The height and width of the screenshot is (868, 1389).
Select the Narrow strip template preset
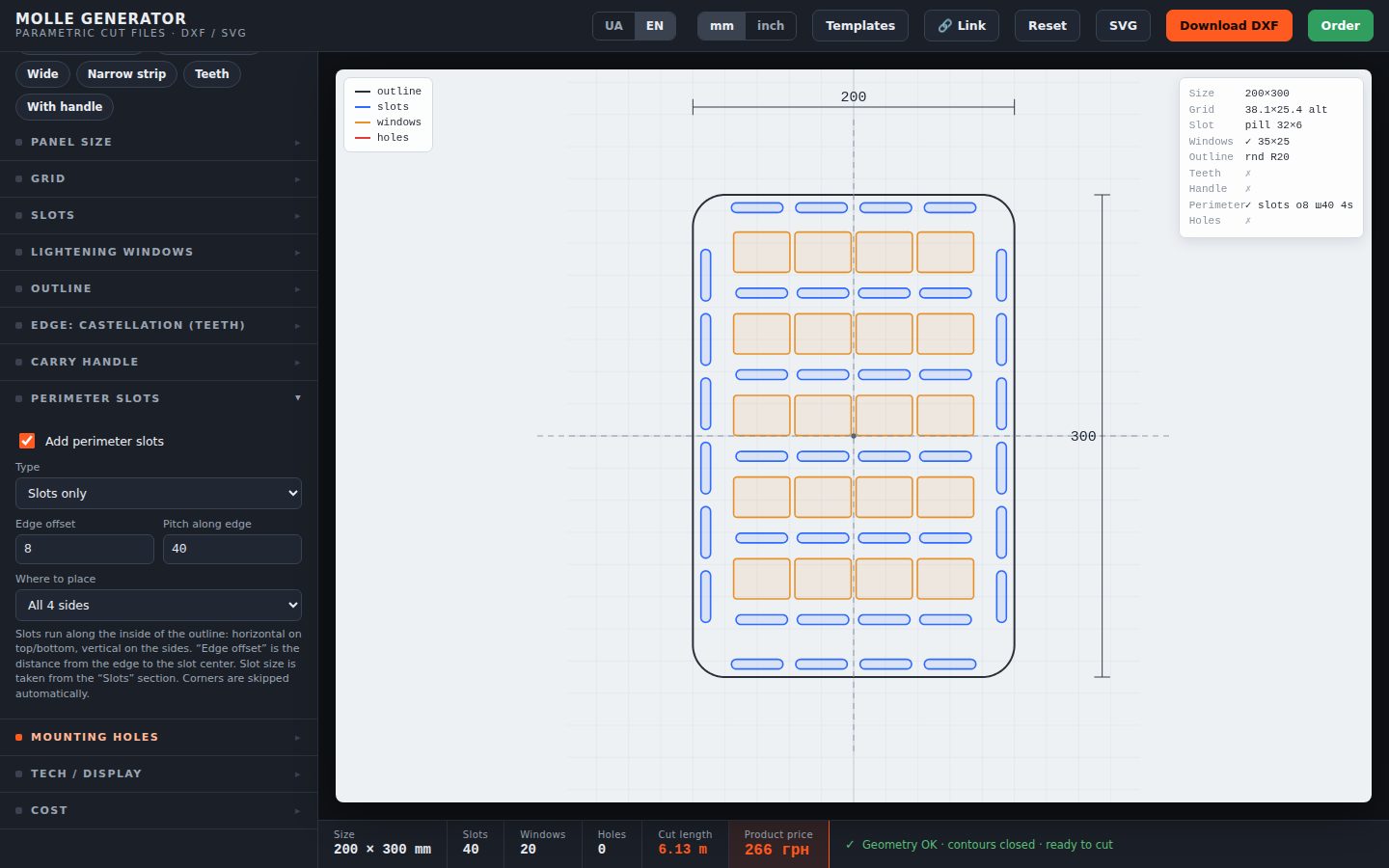(x=126, y=74)
